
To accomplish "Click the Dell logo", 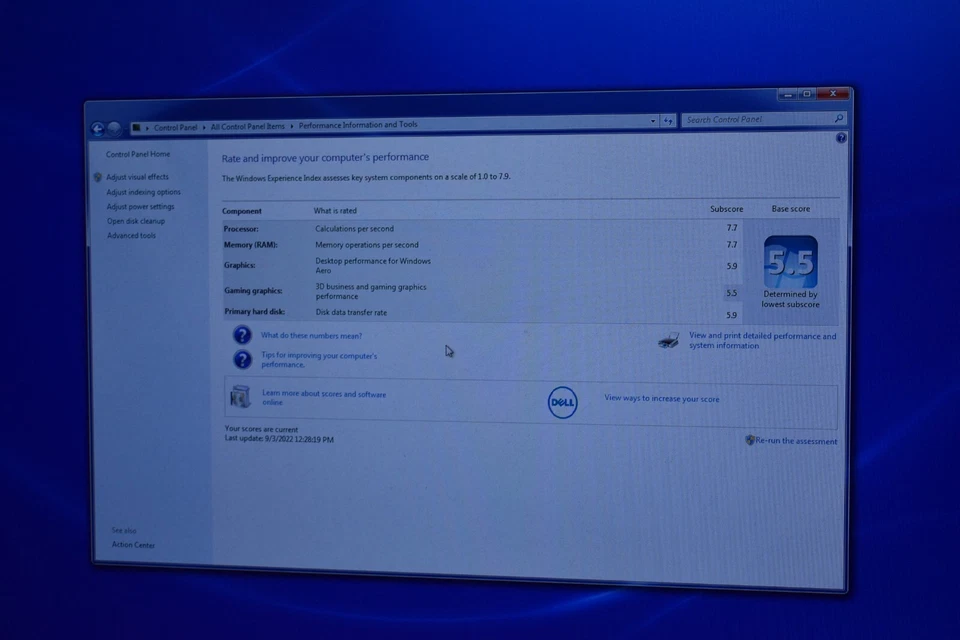I will [x=563, y=402].
